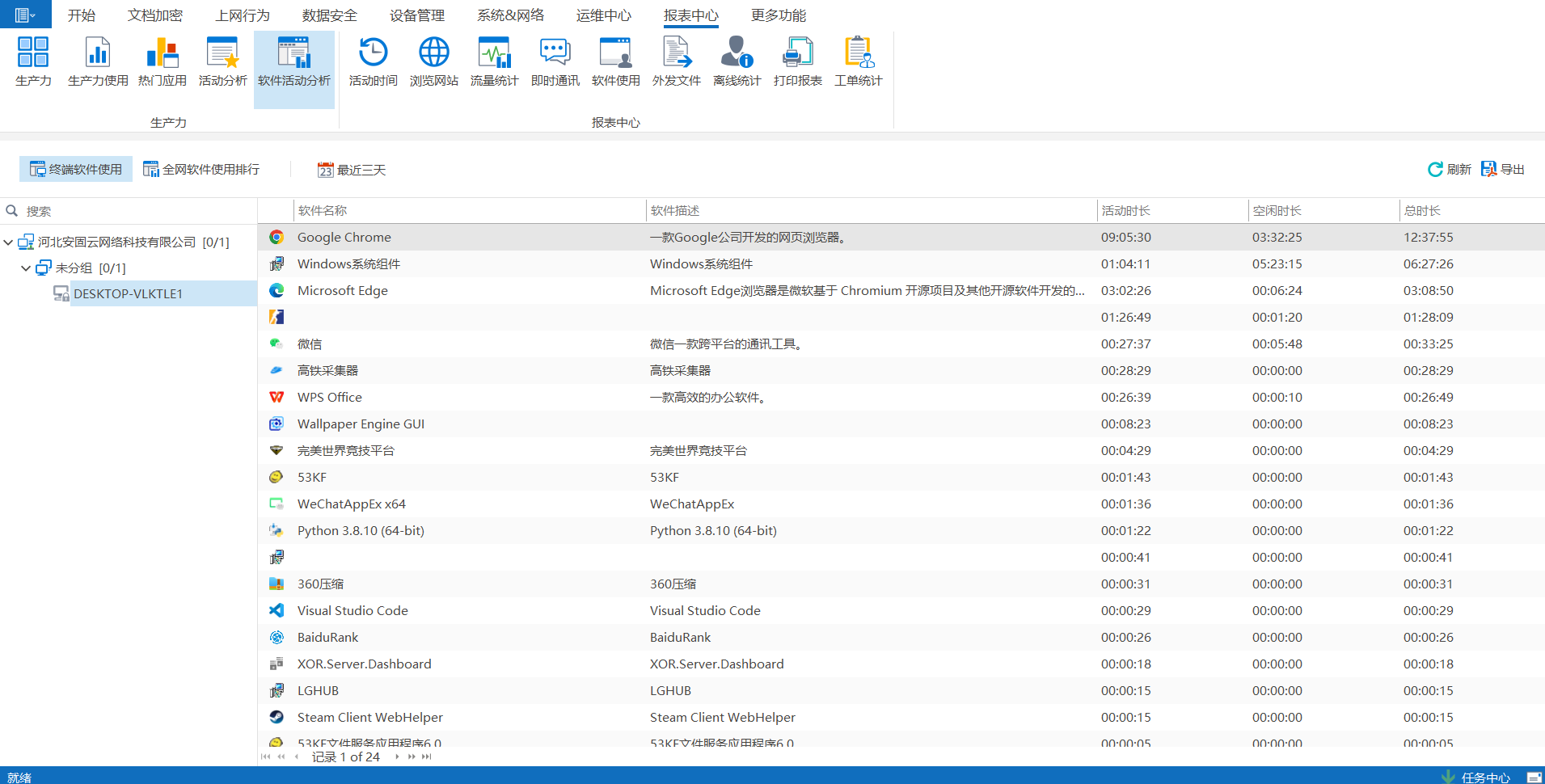Switch to the 全网软件使用排行 view
Viewport: 1545px width, 784px height.
(x=201, y=170)
